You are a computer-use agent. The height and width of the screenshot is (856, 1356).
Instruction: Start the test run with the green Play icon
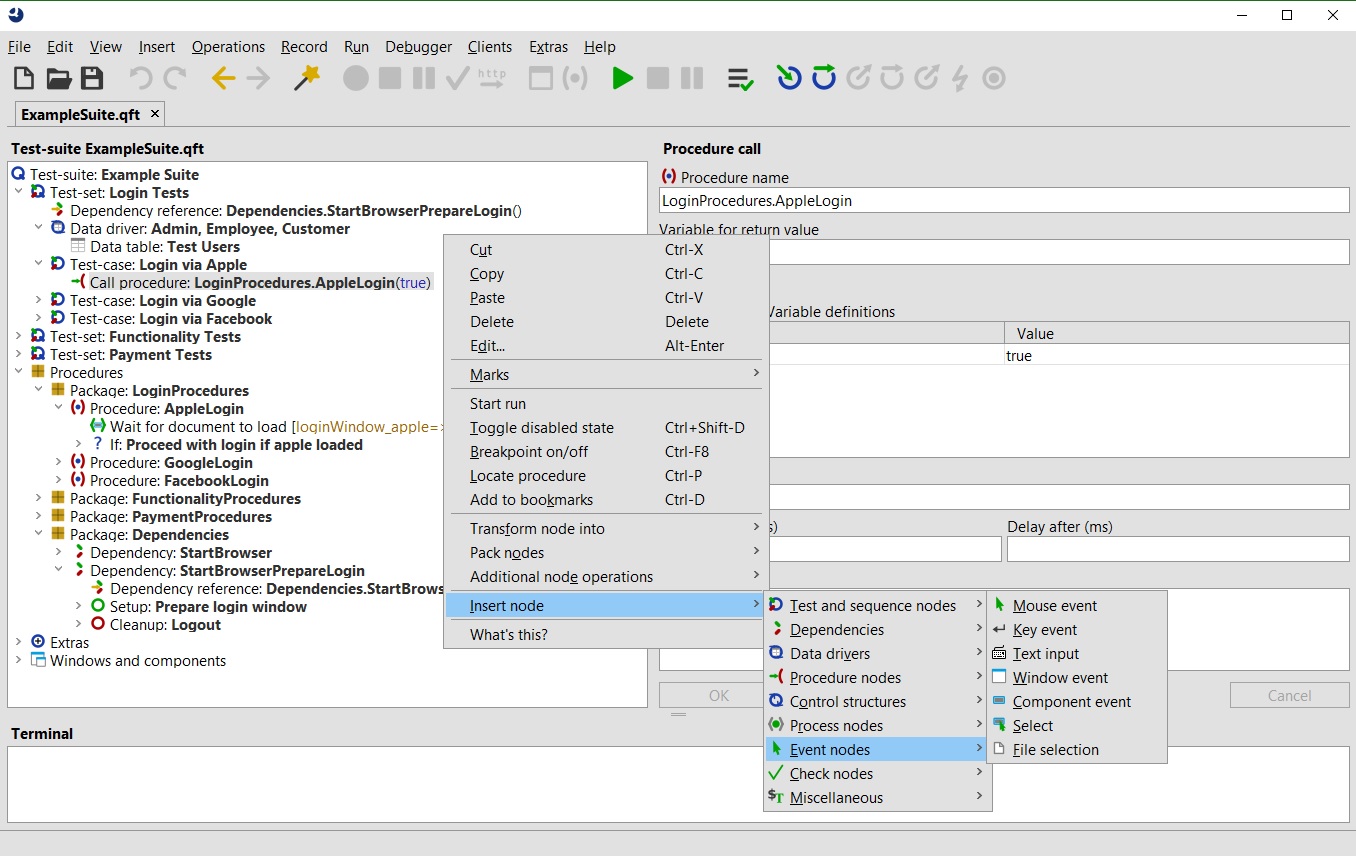tap(622, 77)
